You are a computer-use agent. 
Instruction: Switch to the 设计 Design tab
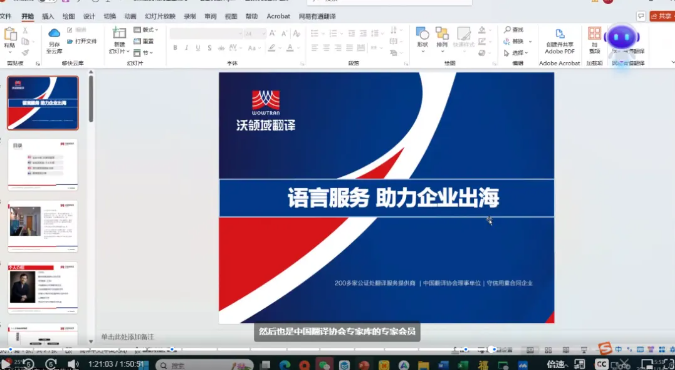click(89, 16)
